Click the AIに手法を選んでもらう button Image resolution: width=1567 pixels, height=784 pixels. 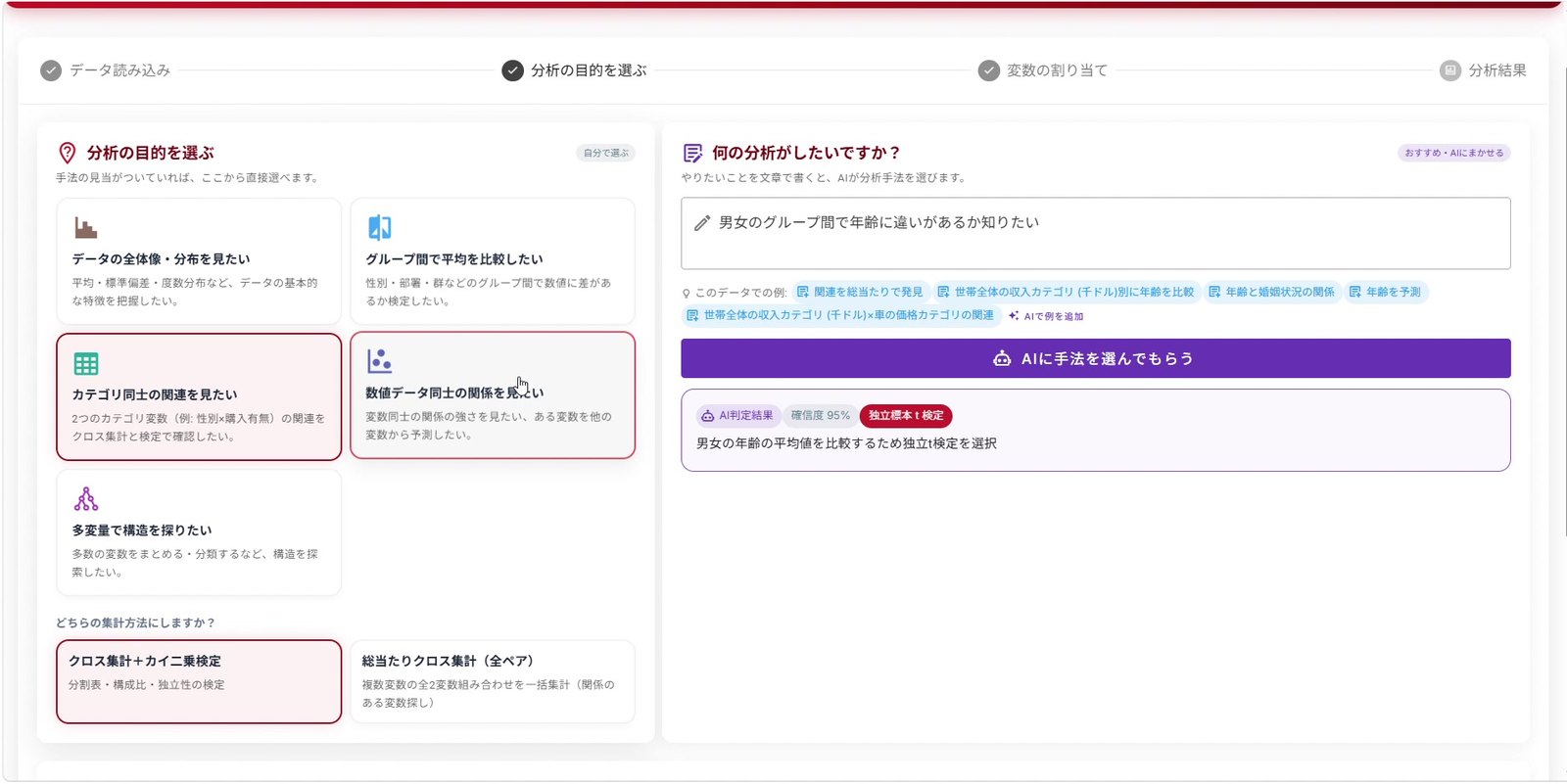[1096, 358]
